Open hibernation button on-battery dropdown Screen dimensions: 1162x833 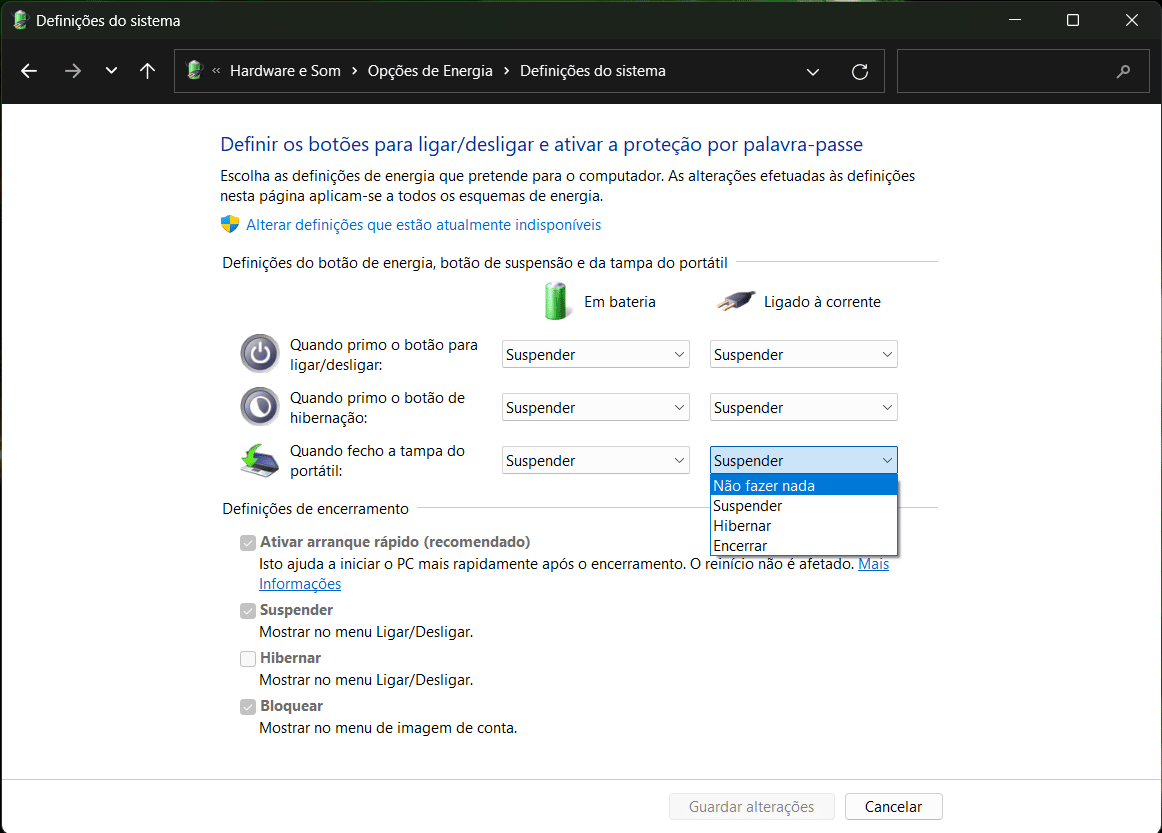(596, 408)
